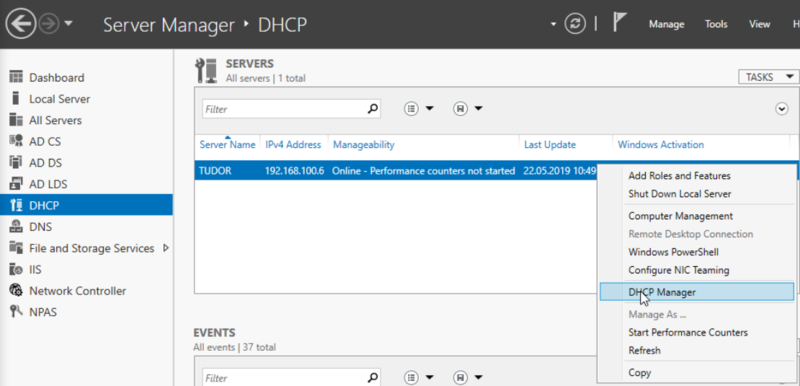
Task: Select Dashboard in the navigation pane
Action: (x=57, y=78)
